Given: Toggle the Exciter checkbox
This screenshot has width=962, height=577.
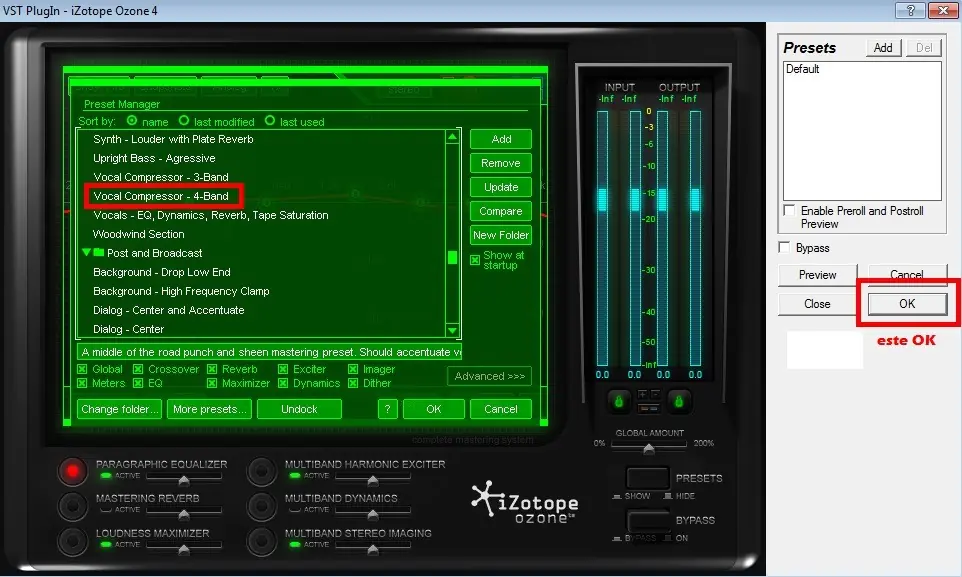Looking at the screenshot, I should 283,369.
